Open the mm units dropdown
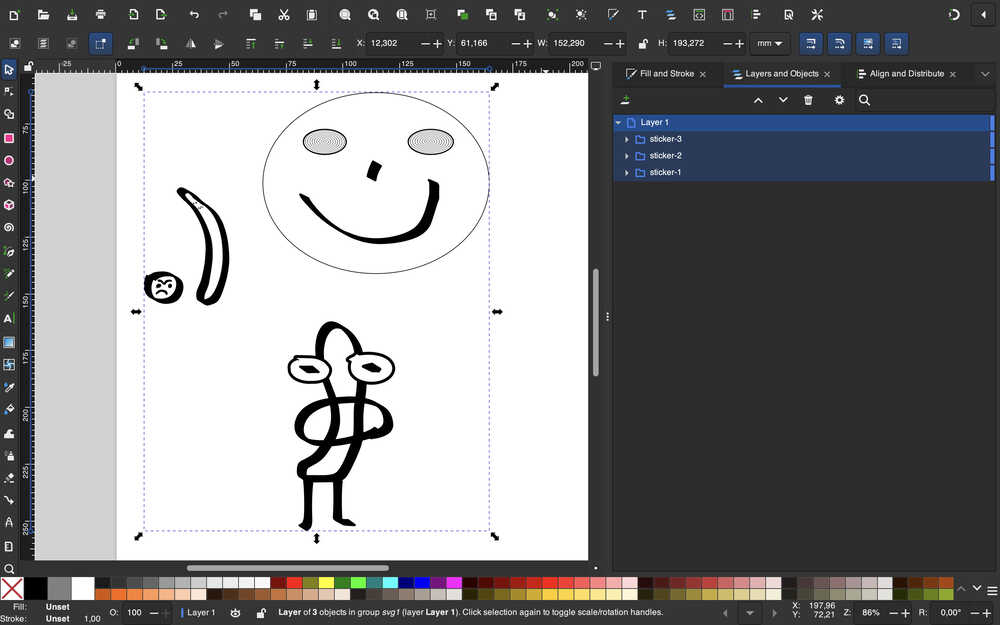The height and width of the screenshot is (625, 1000). (770, 44)
